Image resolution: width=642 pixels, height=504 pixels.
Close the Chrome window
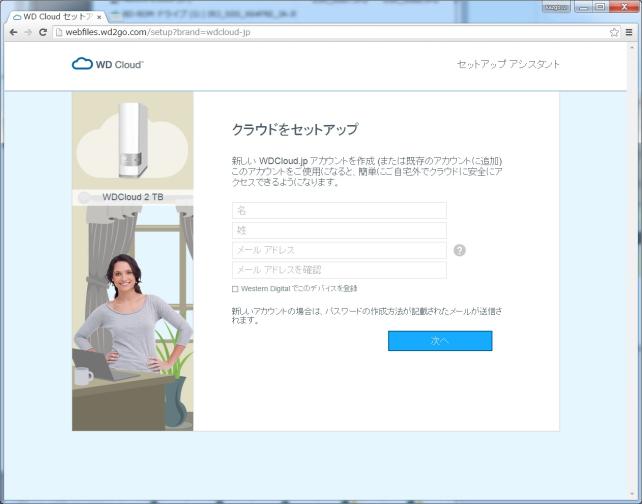pos(624,7)
